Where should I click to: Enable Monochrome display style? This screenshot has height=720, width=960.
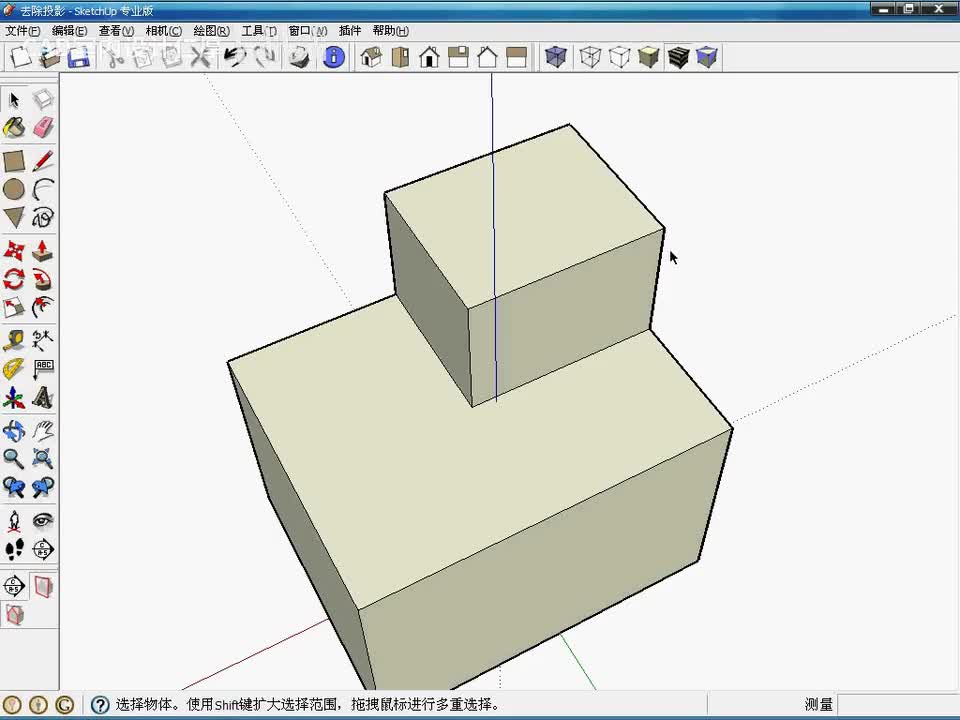[x=707, y=57]
